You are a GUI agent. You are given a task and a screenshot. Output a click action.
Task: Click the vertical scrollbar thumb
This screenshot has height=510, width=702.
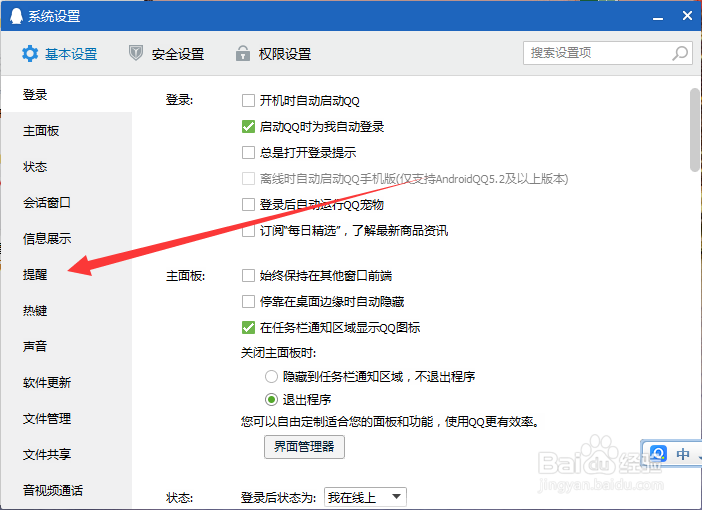point(695,130)
